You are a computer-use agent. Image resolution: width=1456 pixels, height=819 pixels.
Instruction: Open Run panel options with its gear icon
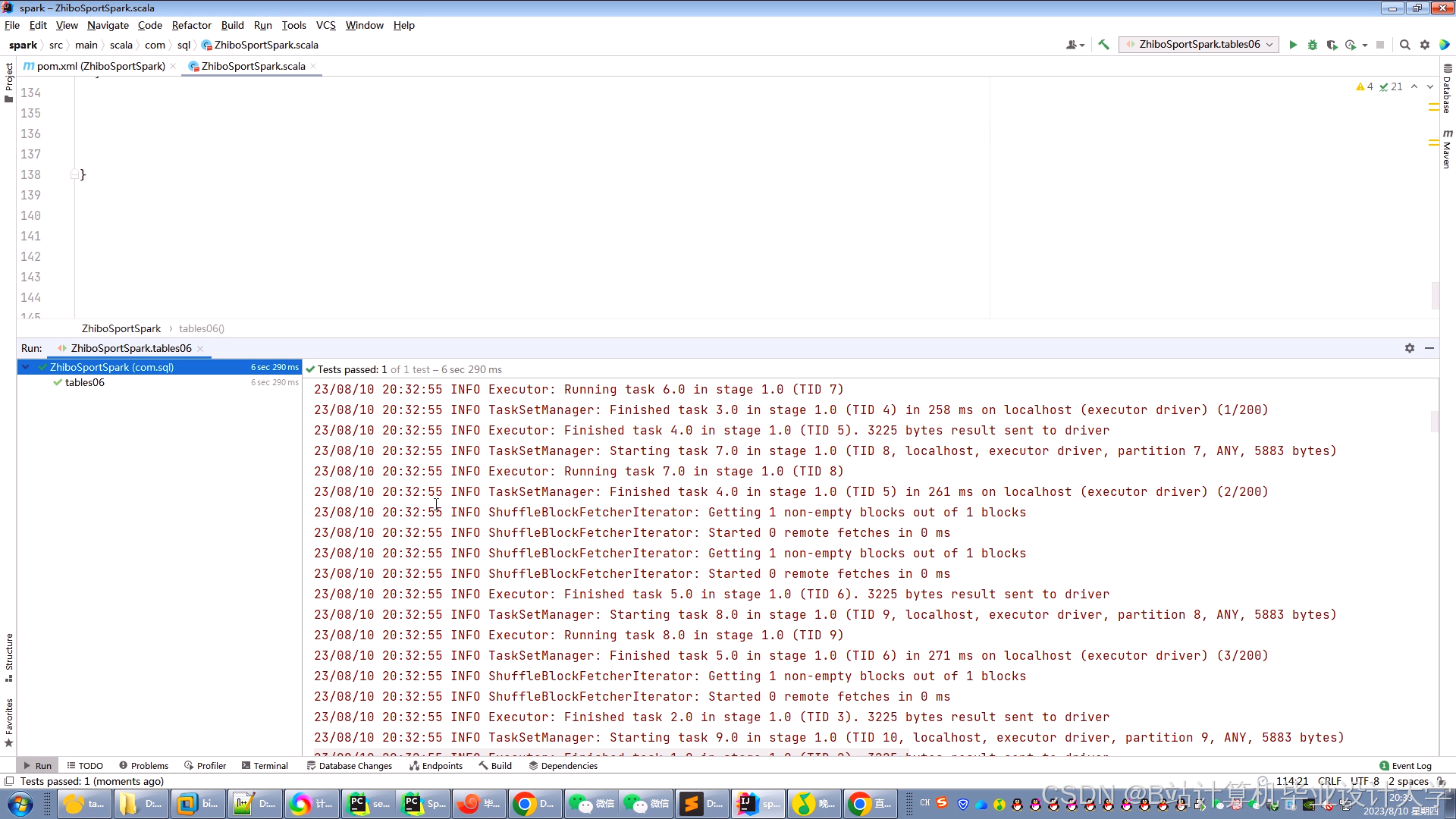1409,348
